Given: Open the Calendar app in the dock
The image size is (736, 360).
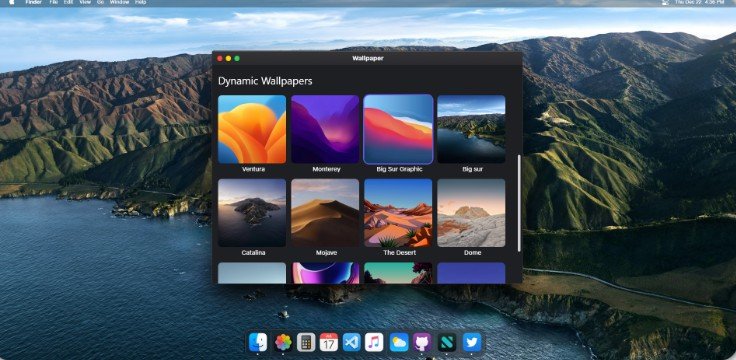Looking at the screenshot, I should click(329, 342).
